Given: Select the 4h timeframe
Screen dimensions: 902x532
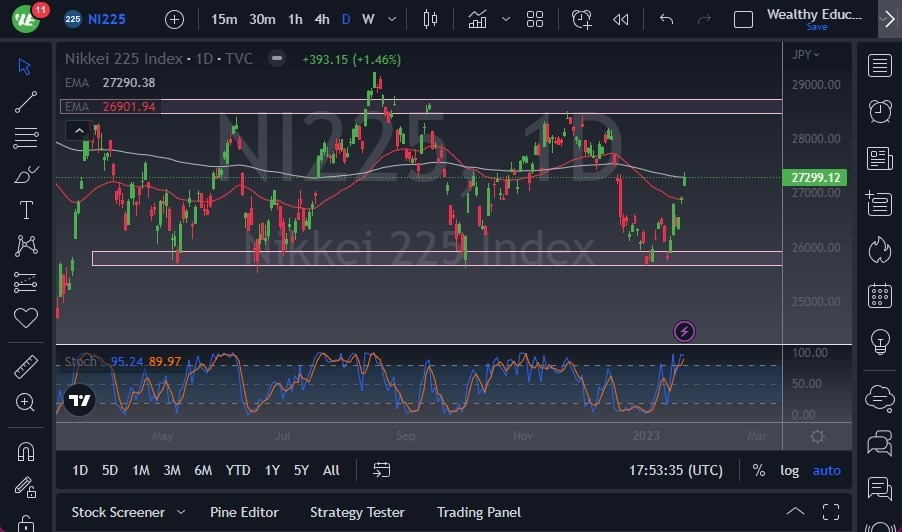Looking at the screenshot, I should pyautogui.click(x=321, y=19).
